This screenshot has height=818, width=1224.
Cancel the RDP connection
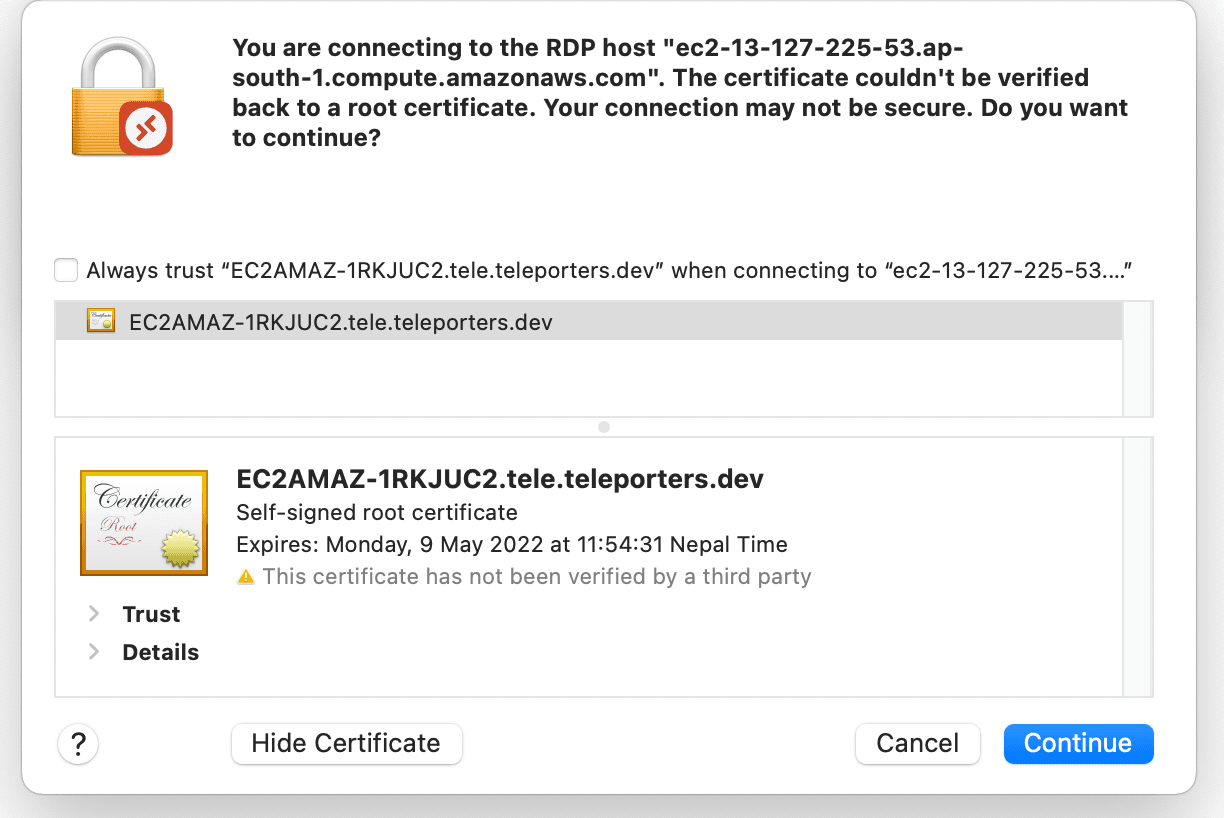(917, 744)
